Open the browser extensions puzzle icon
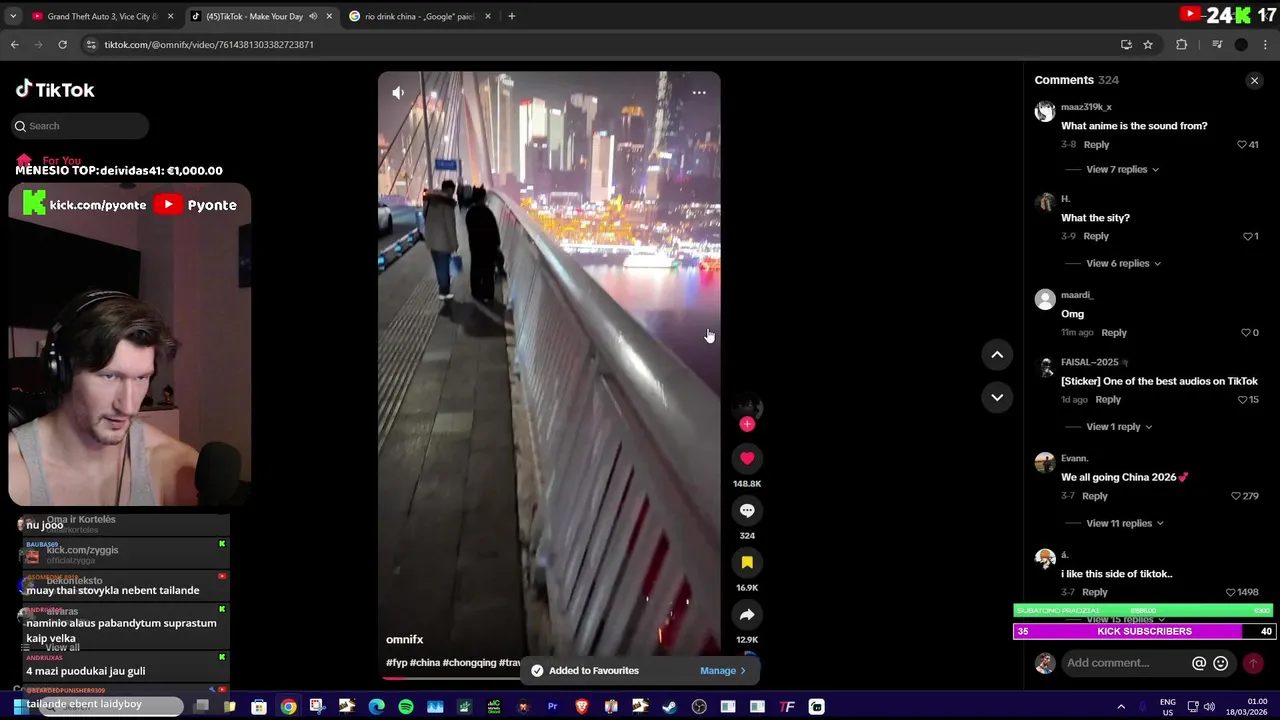This screenshot has width=1280, height=720. click(x=1181, y=44)
